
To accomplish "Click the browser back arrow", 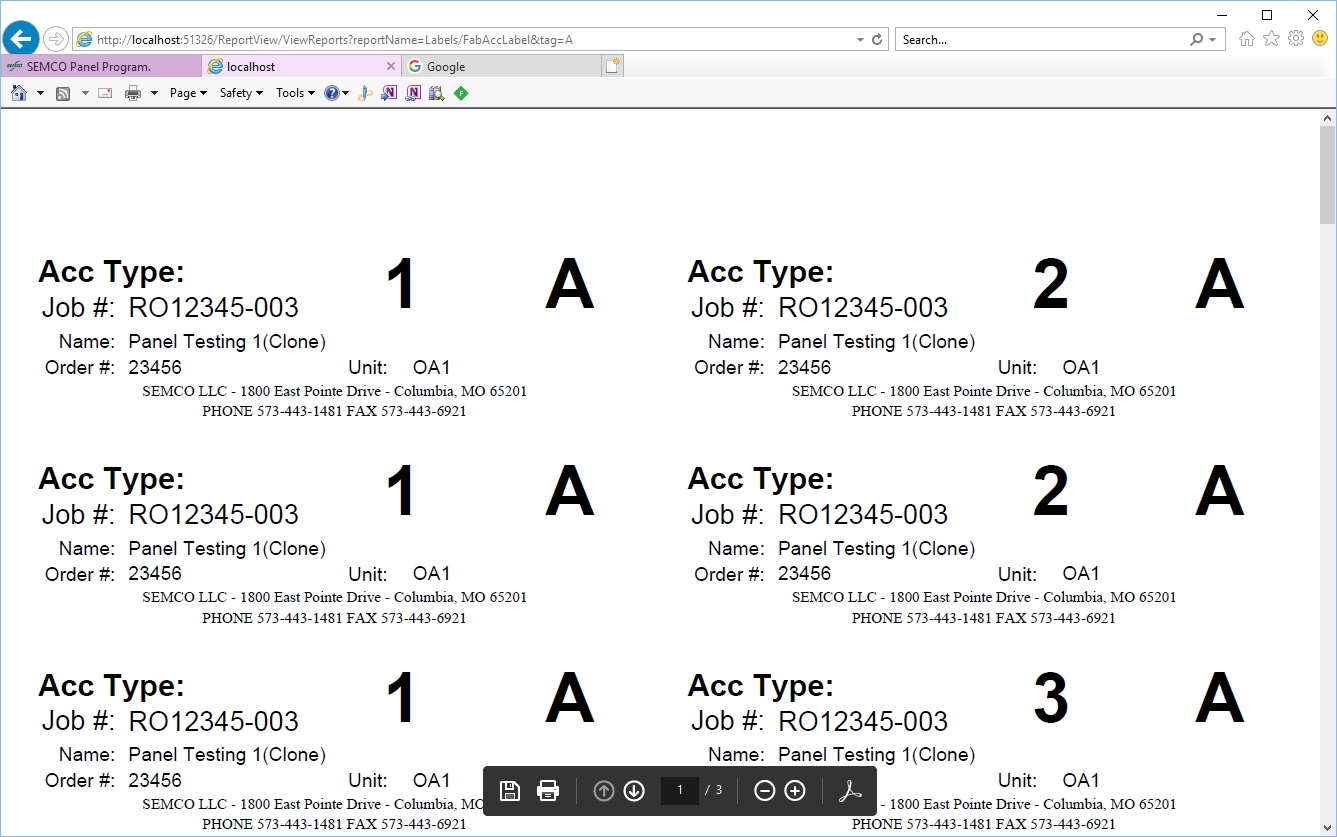I will 21,39.
